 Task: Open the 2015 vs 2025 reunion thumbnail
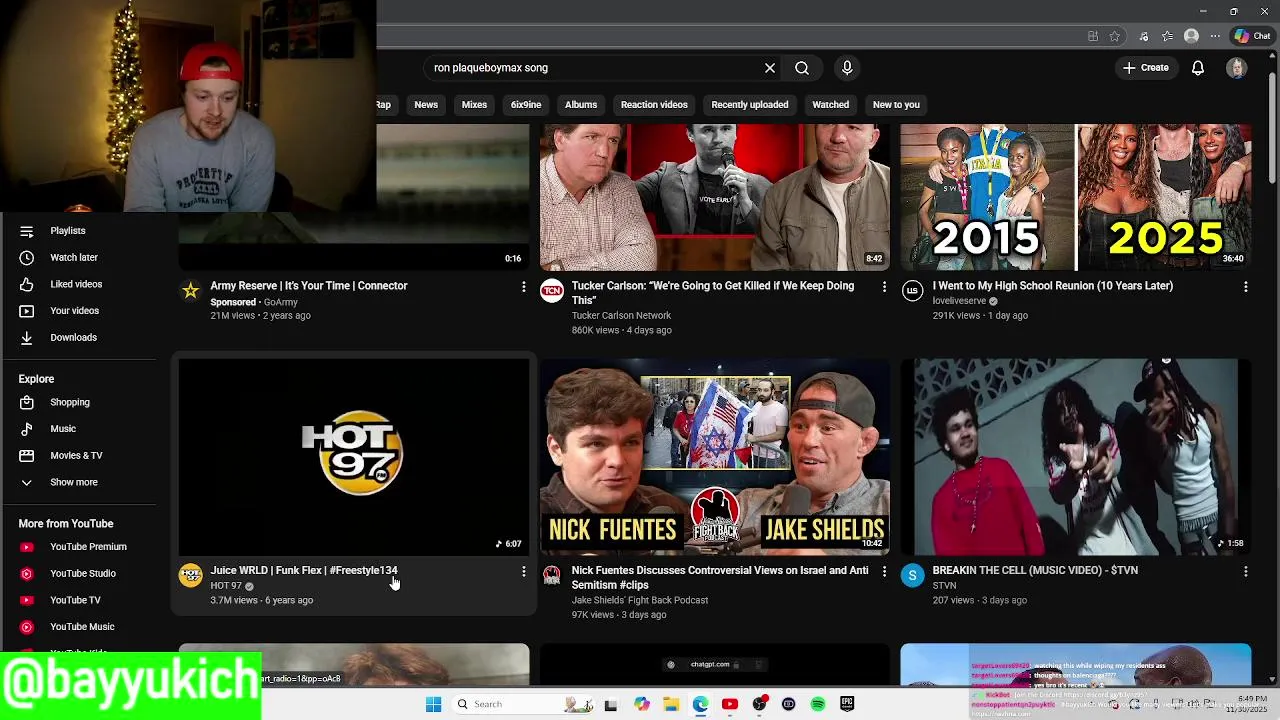[x=1076, y=197]
